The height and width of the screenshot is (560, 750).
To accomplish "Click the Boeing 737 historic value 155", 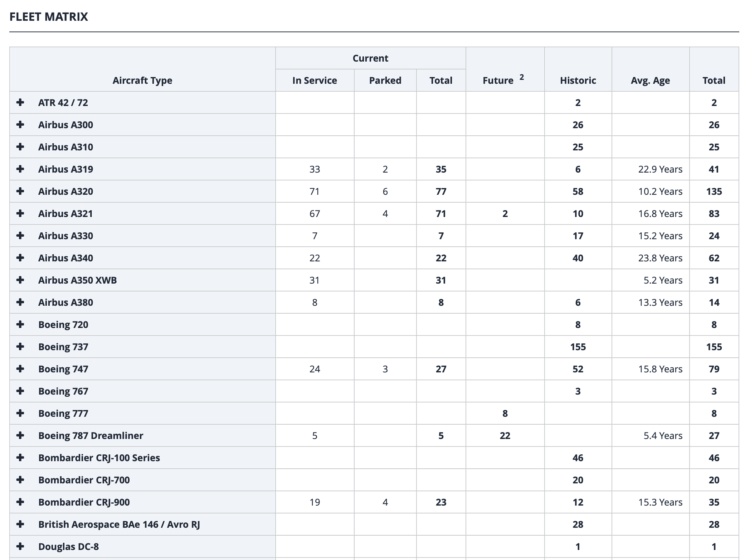I will (578, 347).
